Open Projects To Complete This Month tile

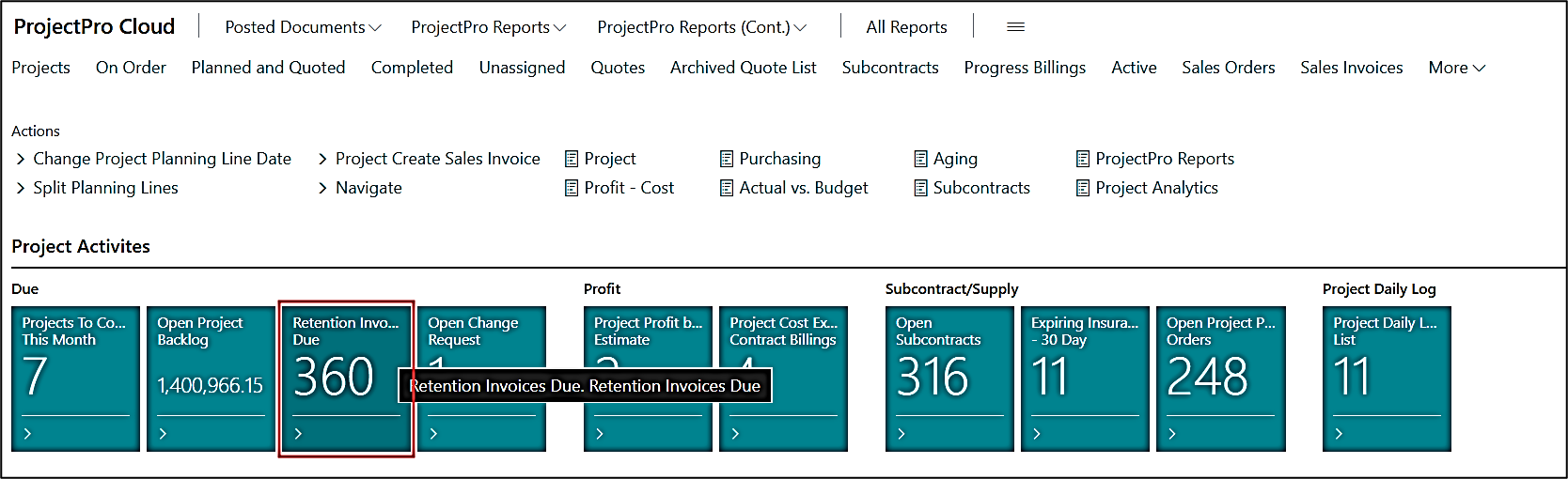click(75, 379)
